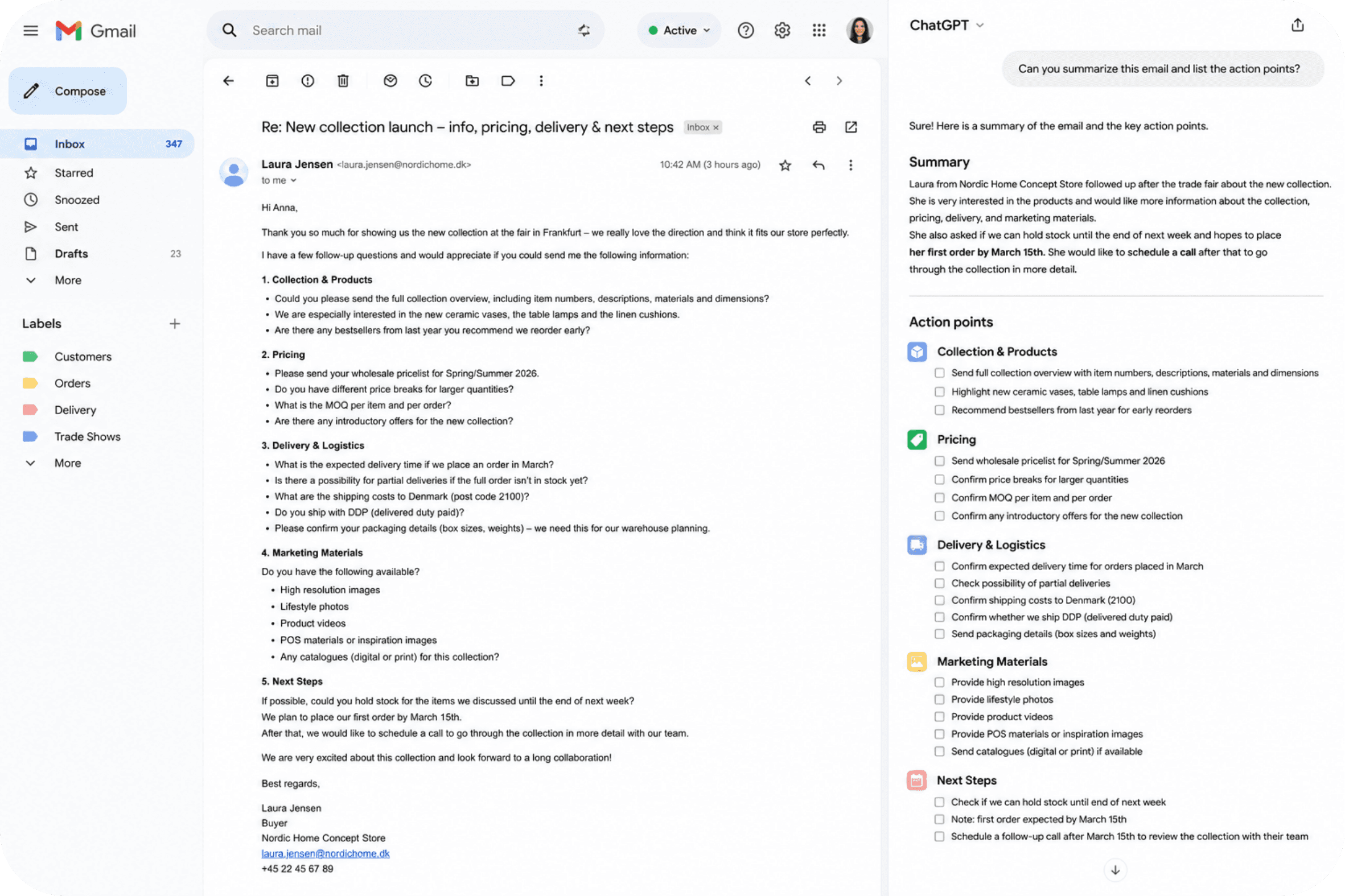Check 'Schedule a follow-up call' item
The image size is (1345, 896).
pos(939,837)
